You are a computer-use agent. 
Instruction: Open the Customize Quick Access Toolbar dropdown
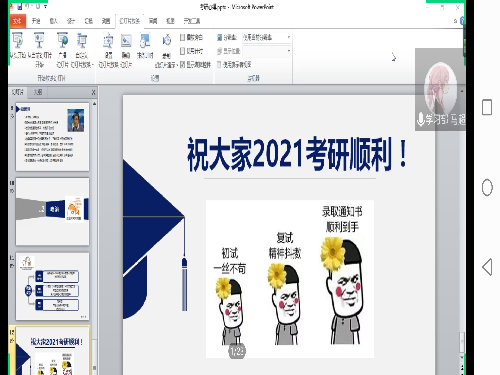(x=46, y=6)
